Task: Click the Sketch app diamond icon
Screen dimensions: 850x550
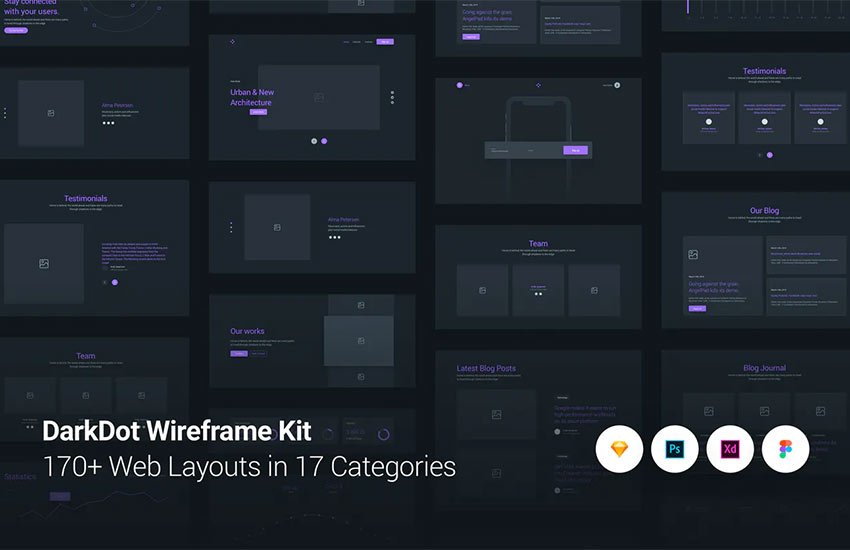Action: point(619,449)
